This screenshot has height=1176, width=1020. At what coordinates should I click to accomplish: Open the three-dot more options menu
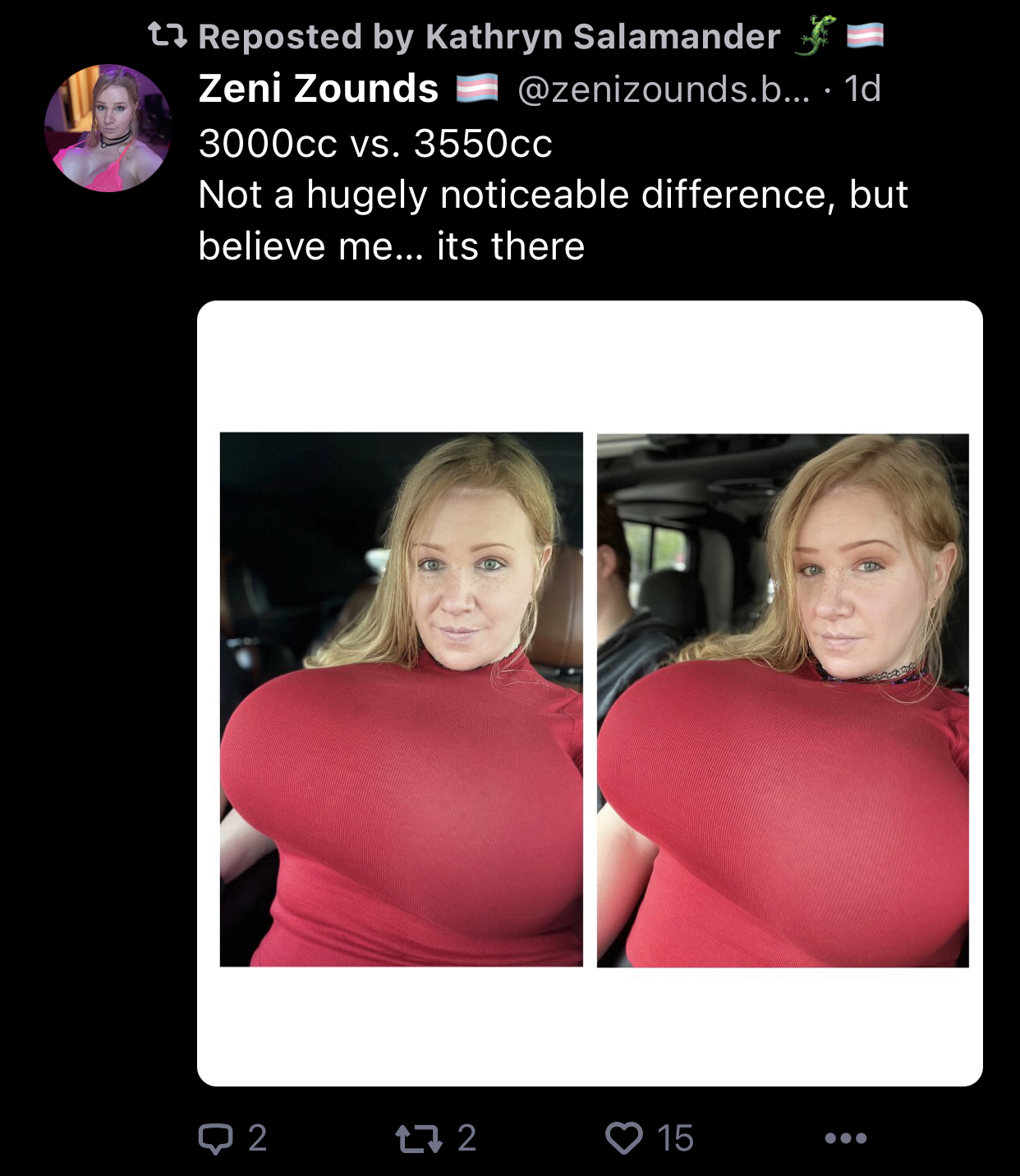(846, 1138)
